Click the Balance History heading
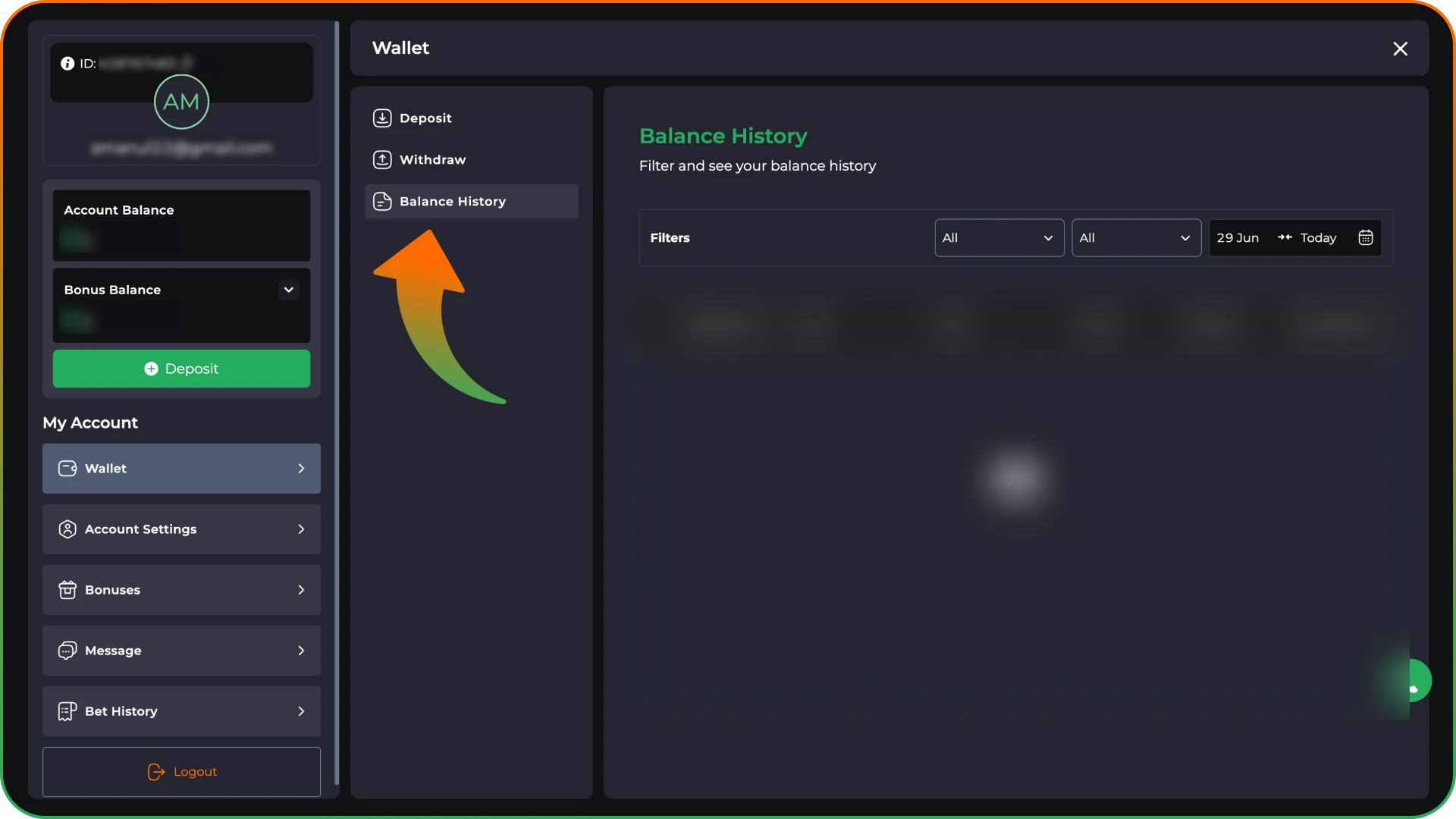1456x819 pixels. coord(723,136)
